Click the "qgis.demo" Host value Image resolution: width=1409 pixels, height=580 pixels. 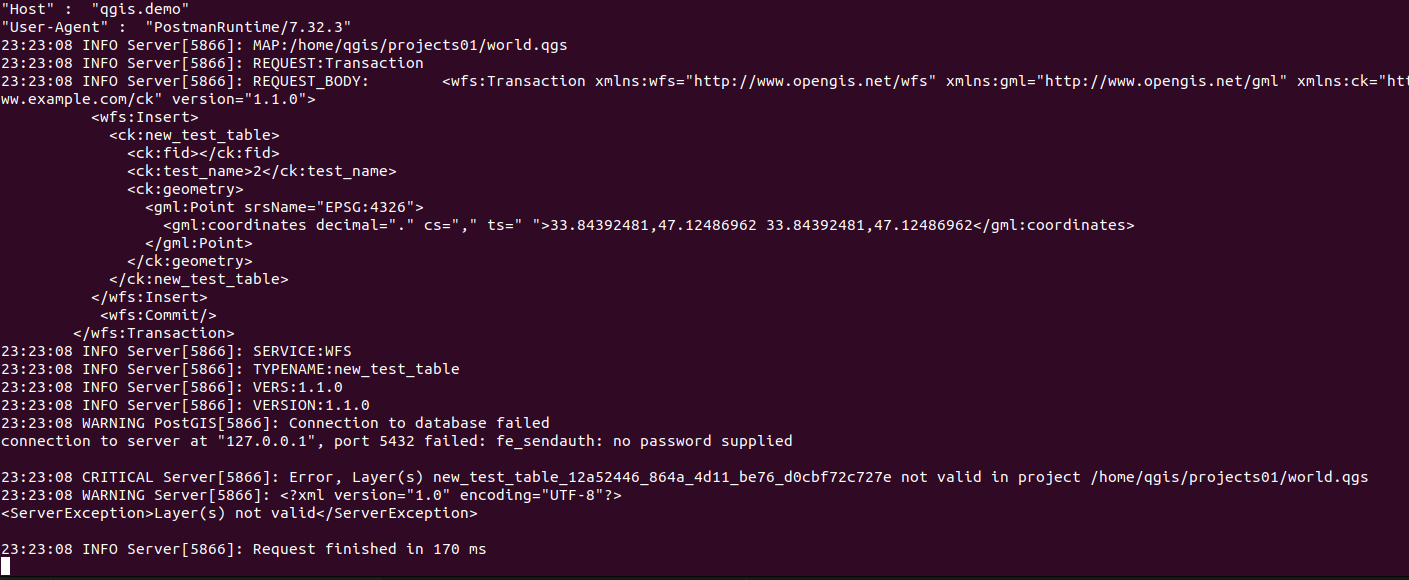point(126,9)
